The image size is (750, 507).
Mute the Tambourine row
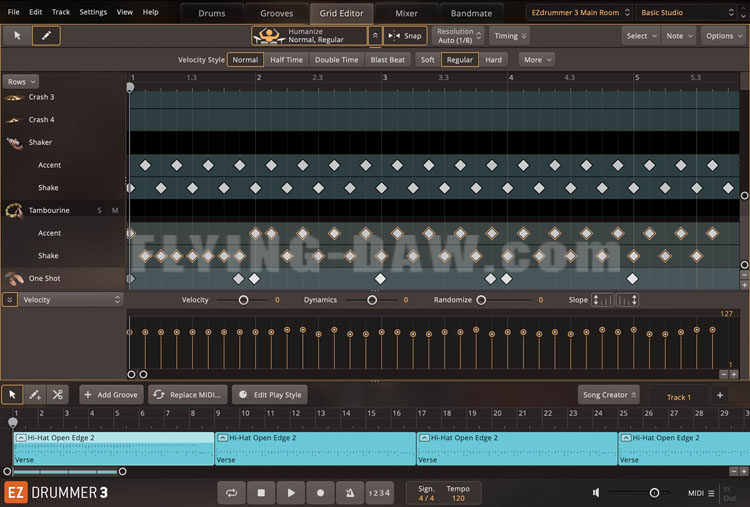[x=115, y=210]
